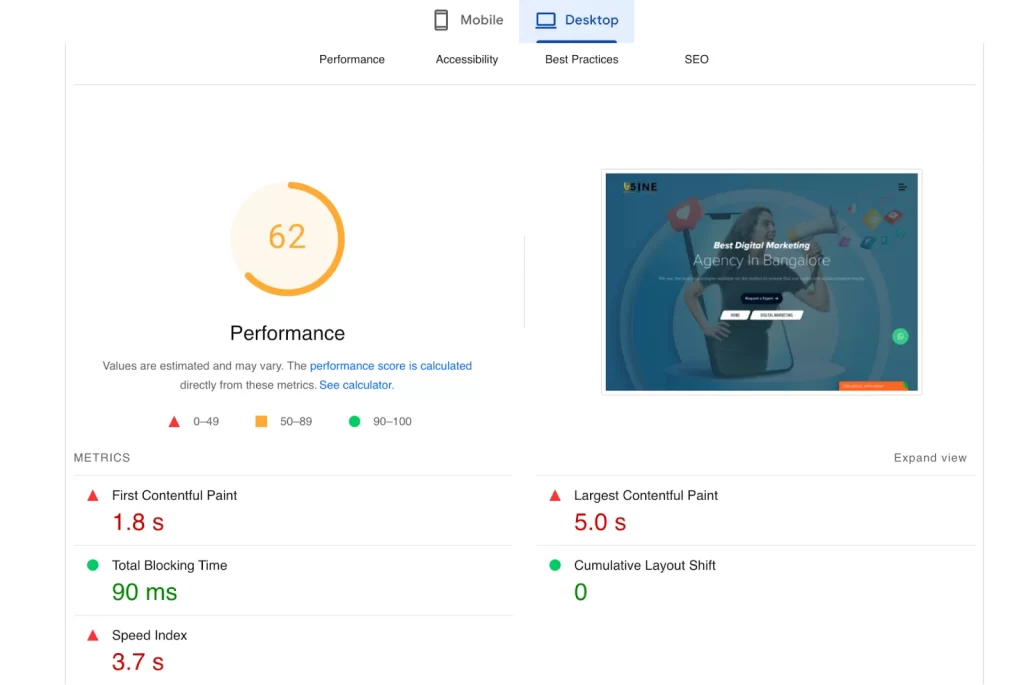Click the orange 50–89 legend square

pyautogui.click(x=261, y=421)
